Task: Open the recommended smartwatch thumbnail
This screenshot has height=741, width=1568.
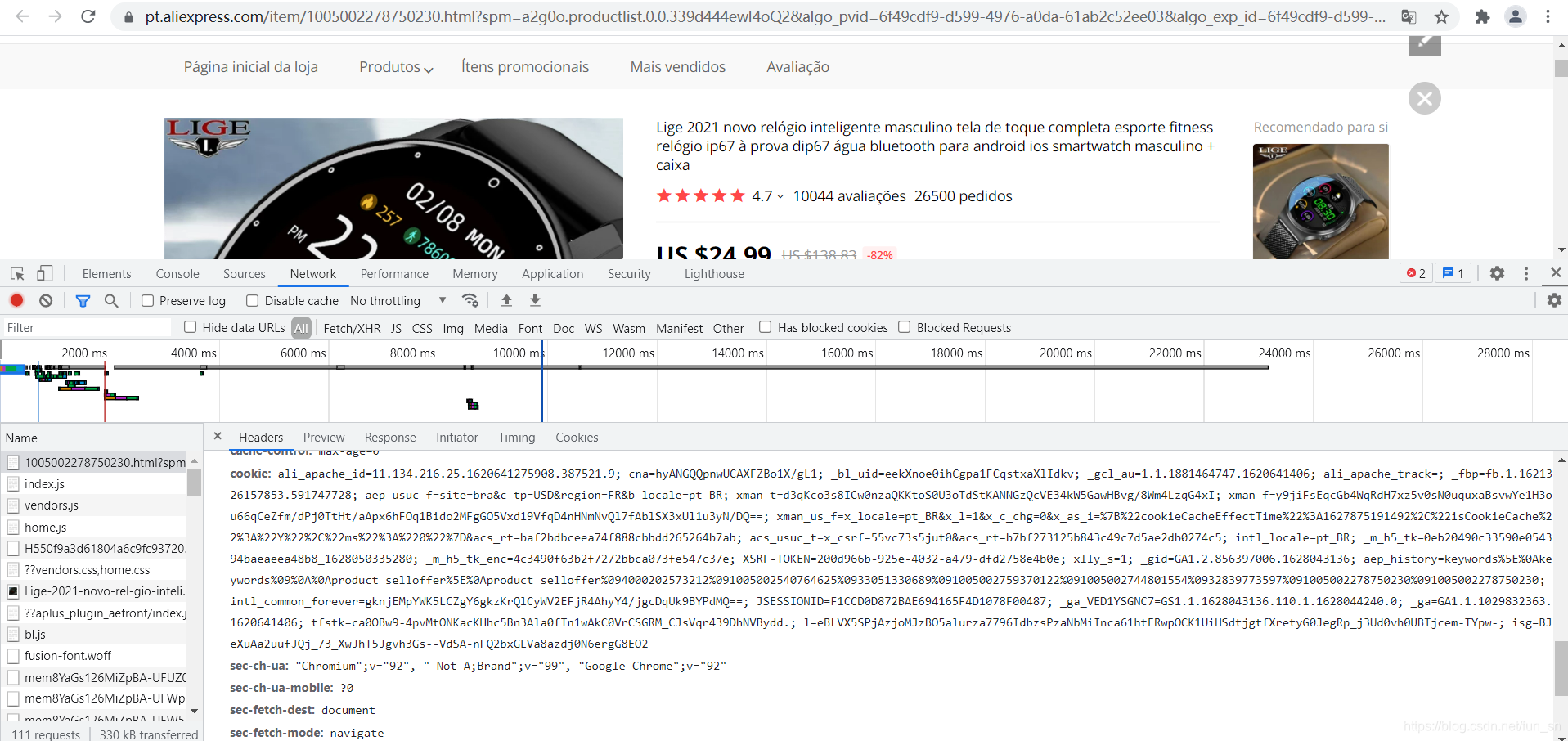Action: 1320,201
